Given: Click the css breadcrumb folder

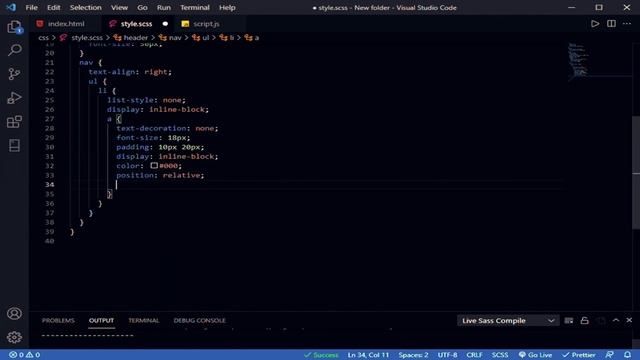Looking at the screenshot, I should coord(43,38).
